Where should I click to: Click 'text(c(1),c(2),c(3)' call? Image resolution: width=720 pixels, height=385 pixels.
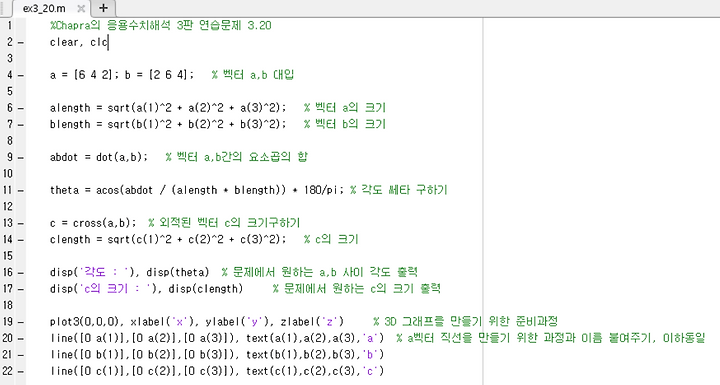(303, 371)
